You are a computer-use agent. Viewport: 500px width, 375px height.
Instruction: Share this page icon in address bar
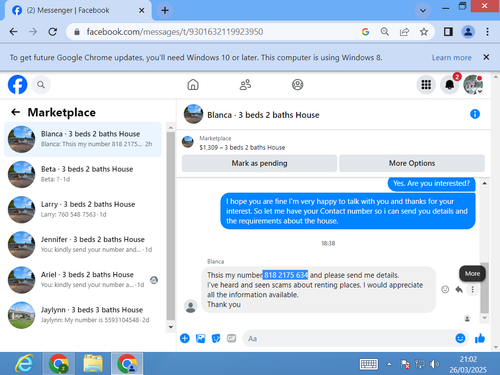[404, 32]
